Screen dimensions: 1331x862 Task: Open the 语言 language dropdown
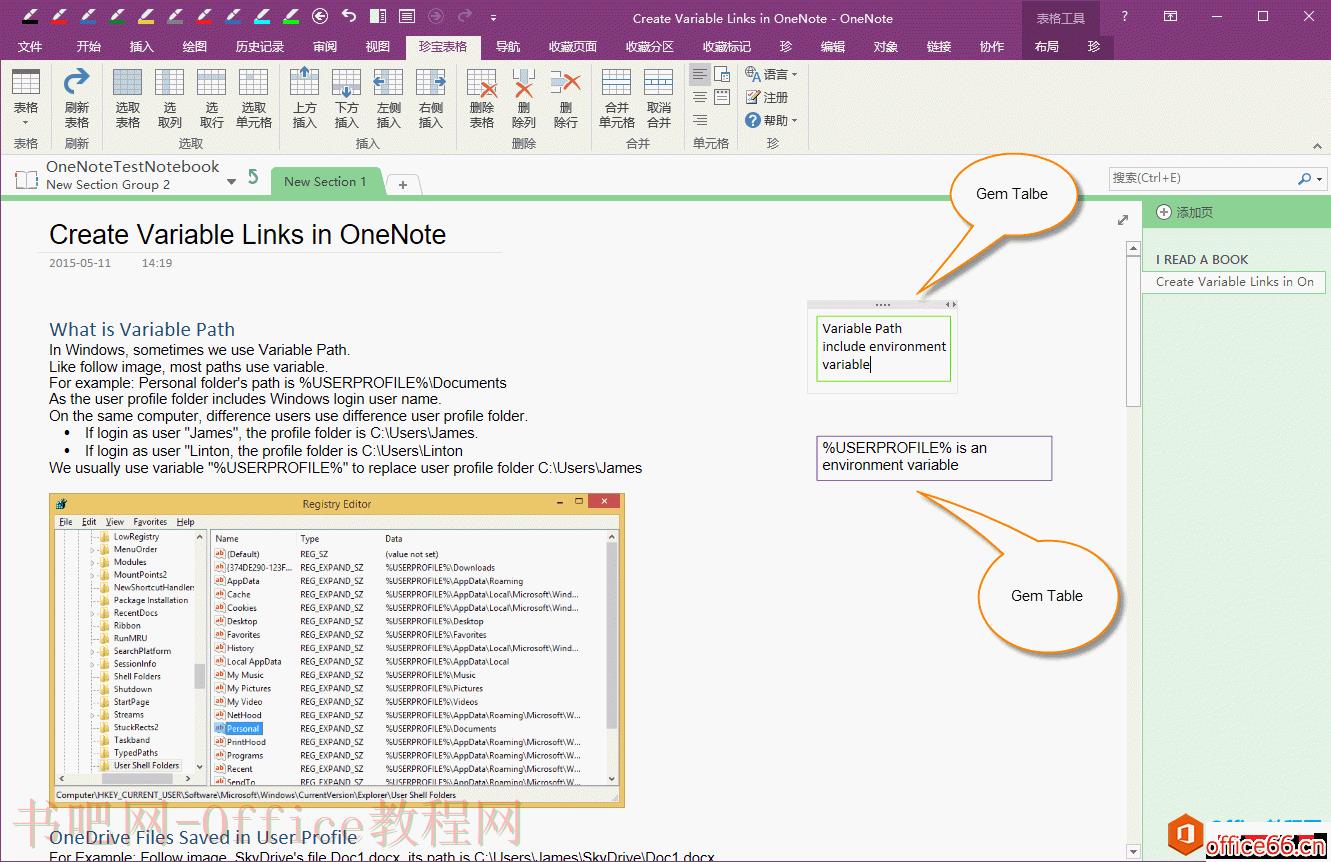pos(771,74)
